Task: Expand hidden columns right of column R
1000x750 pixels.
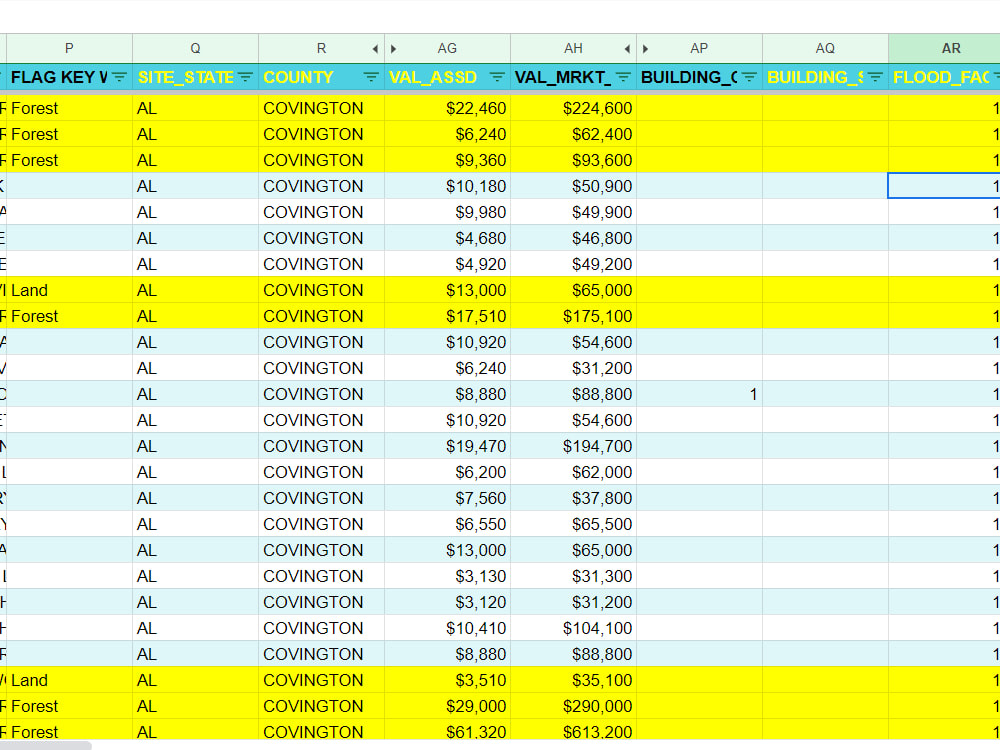Action: pyautogui.click(x=376, y=49)
